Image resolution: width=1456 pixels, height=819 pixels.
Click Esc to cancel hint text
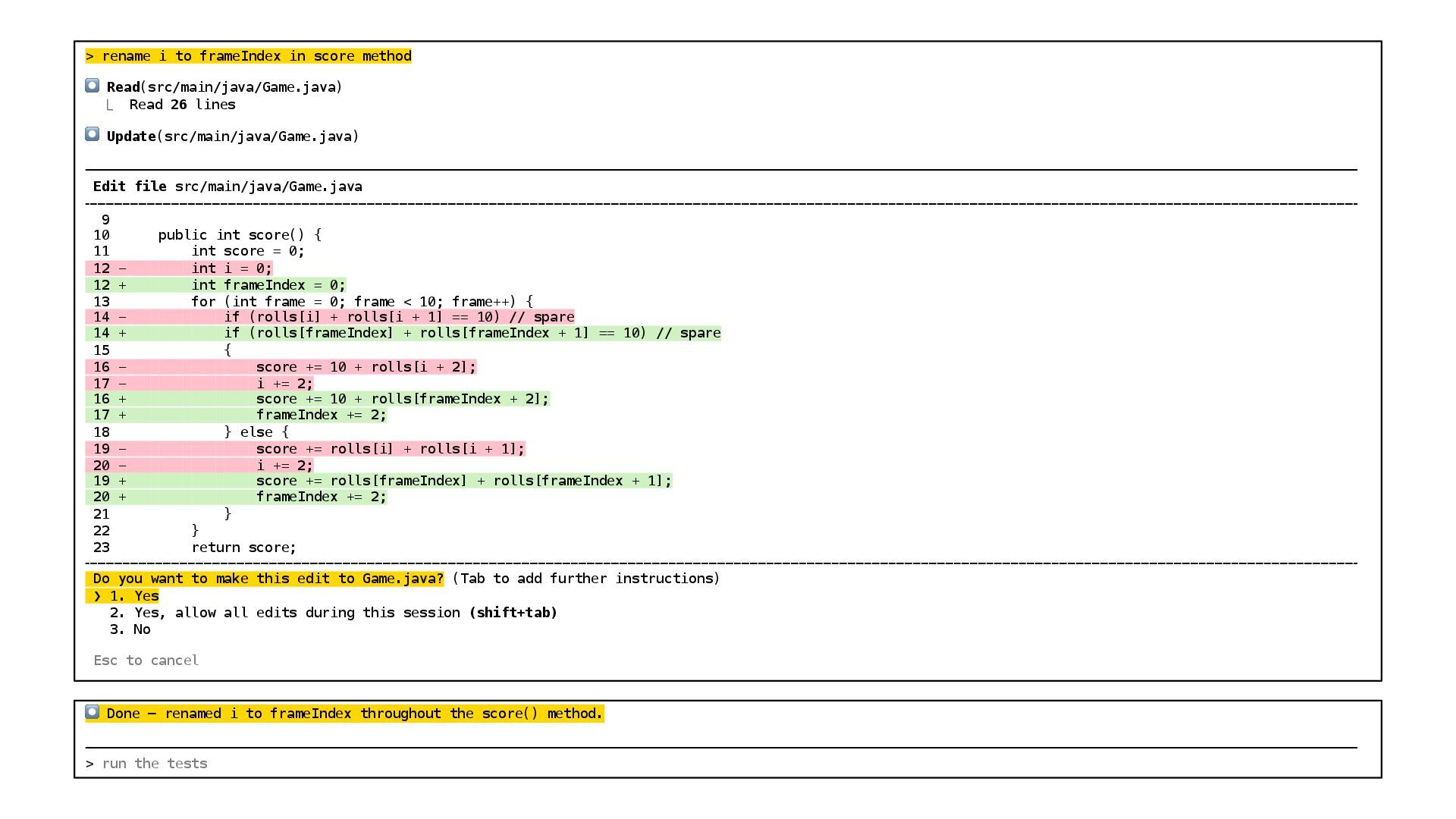pyautogui.click(x=146, y=661)
